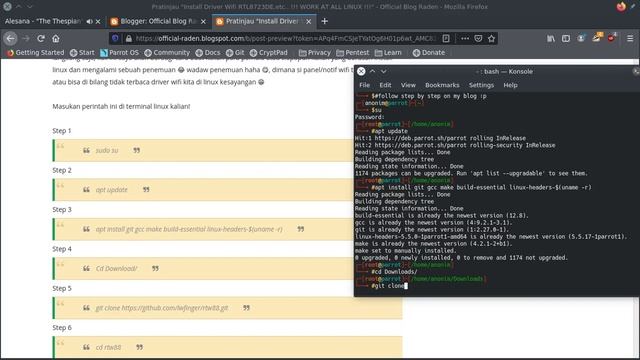This screenshot has width=640, height=360.
Task: Close the Konsole window
Action: coord(361,71)
